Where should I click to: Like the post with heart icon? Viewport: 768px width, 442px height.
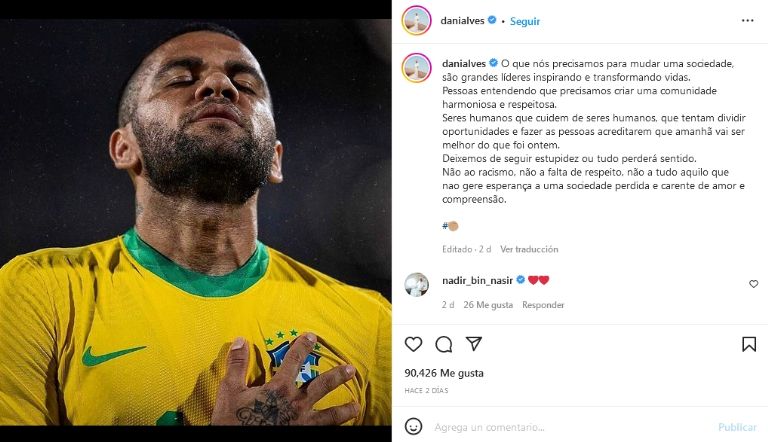point(413,344)
